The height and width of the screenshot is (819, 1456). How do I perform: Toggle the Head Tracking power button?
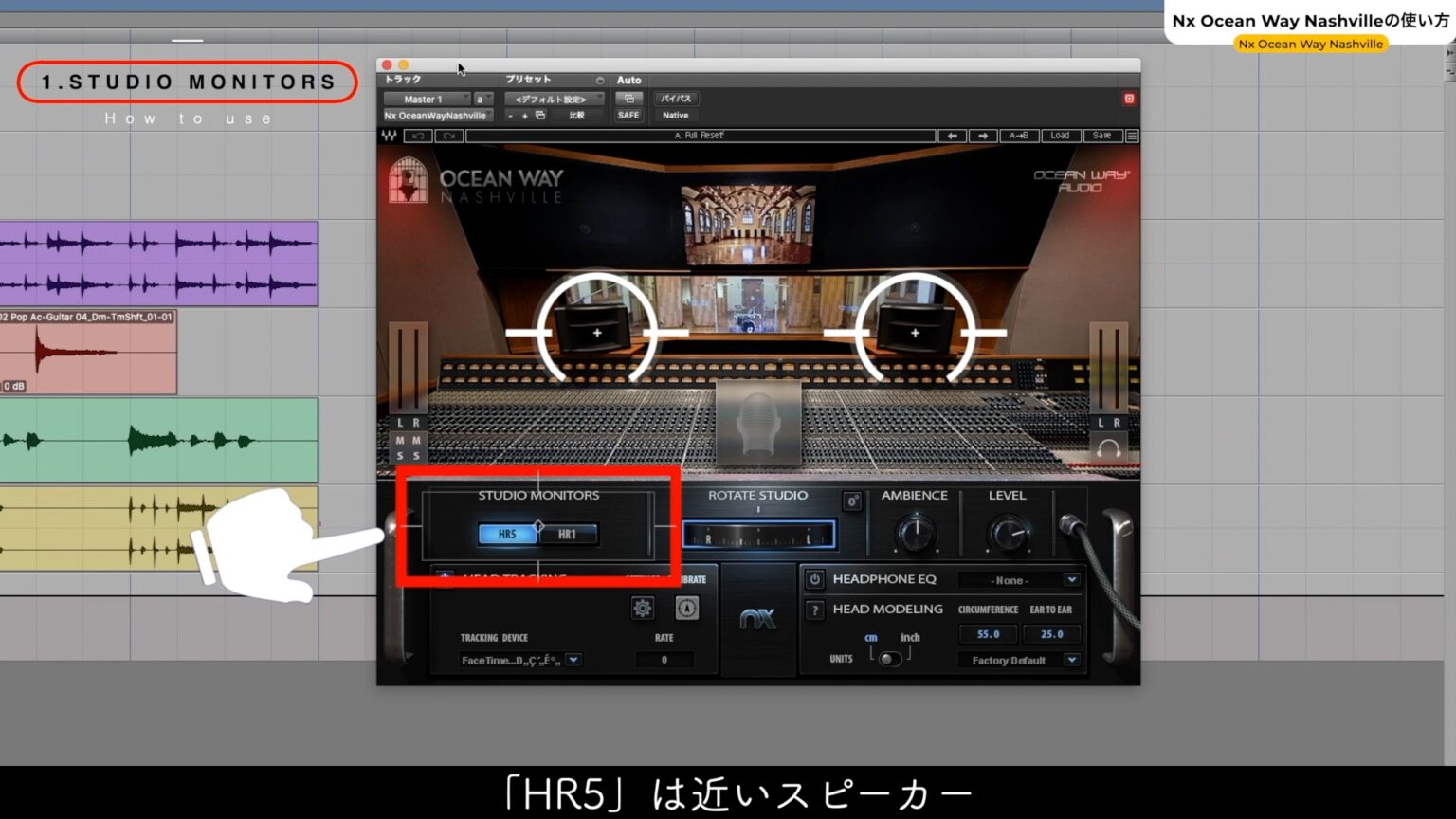[x=443, y=577]
